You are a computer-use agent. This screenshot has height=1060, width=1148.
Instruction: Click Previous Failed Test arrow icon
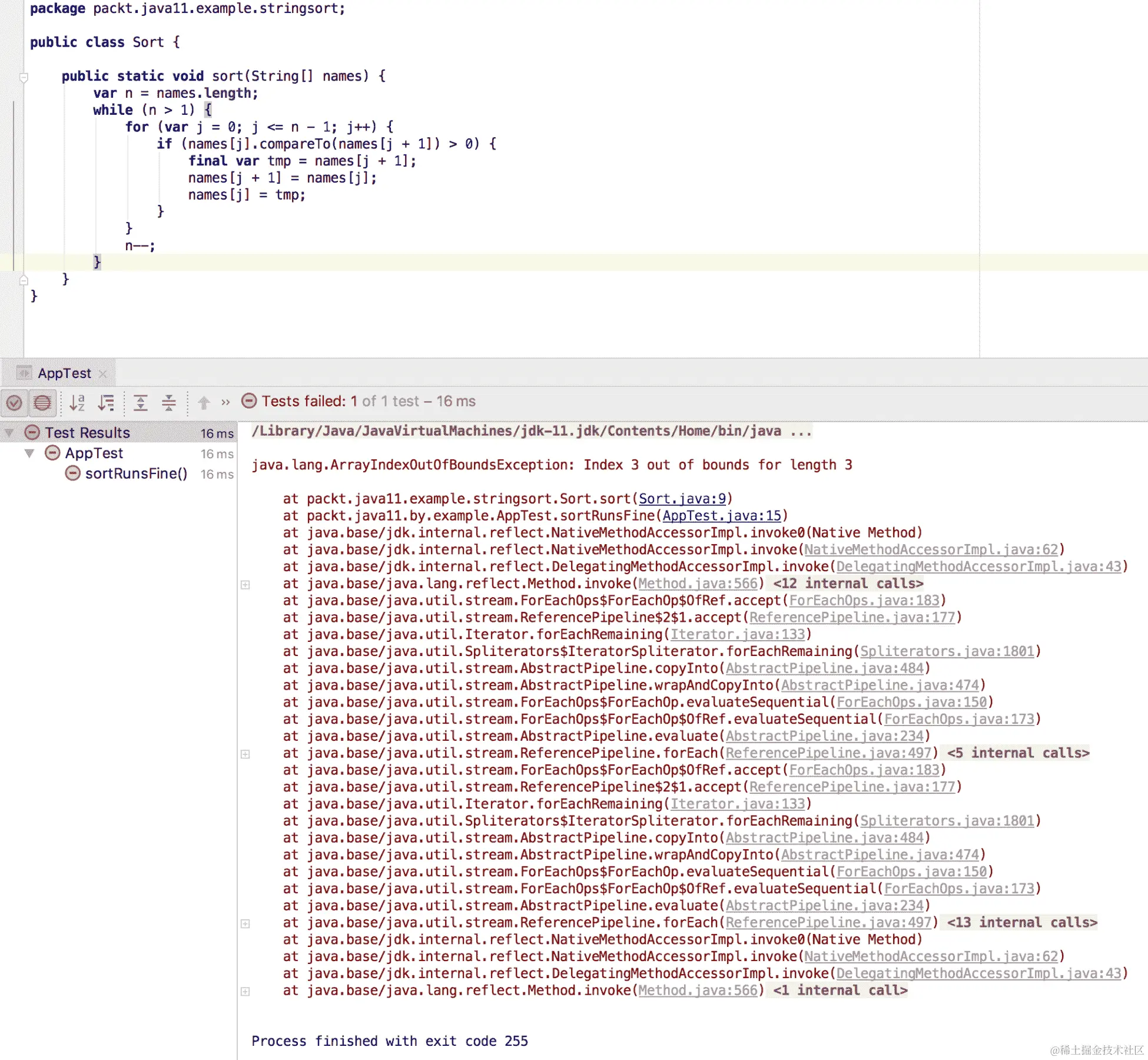(x=204, y=403)
